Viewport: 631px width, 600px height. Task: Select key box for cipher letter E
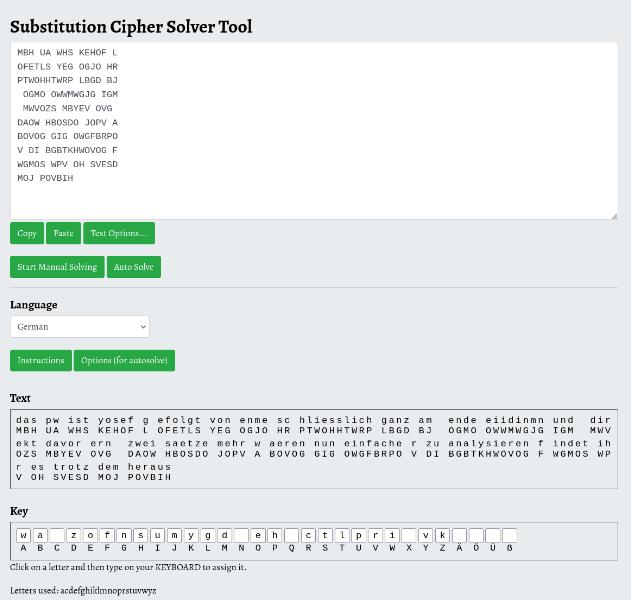click(90, 535)
